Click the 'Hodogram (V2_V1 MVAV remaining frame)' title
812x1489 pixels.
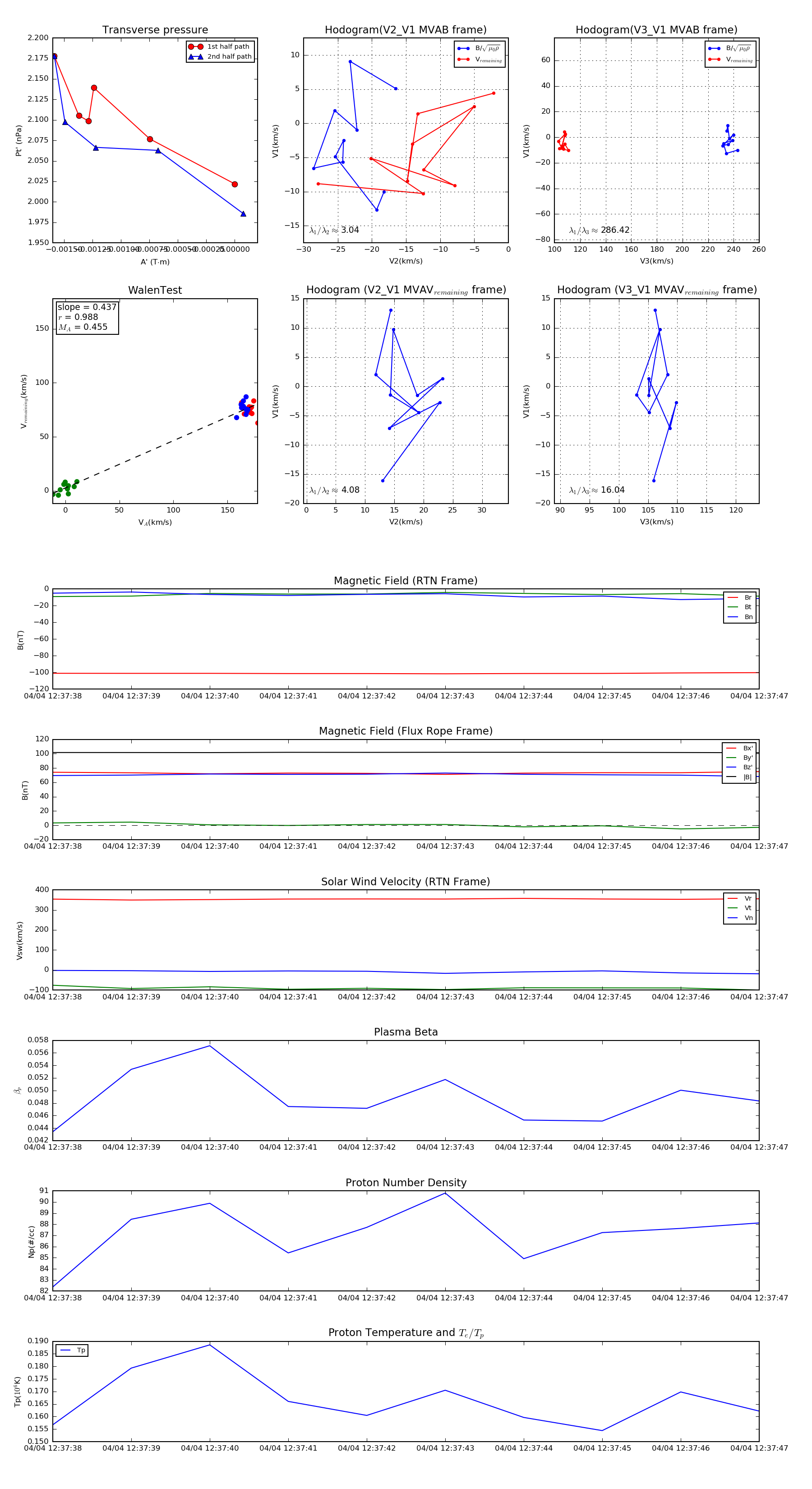[x=406, y=290]
